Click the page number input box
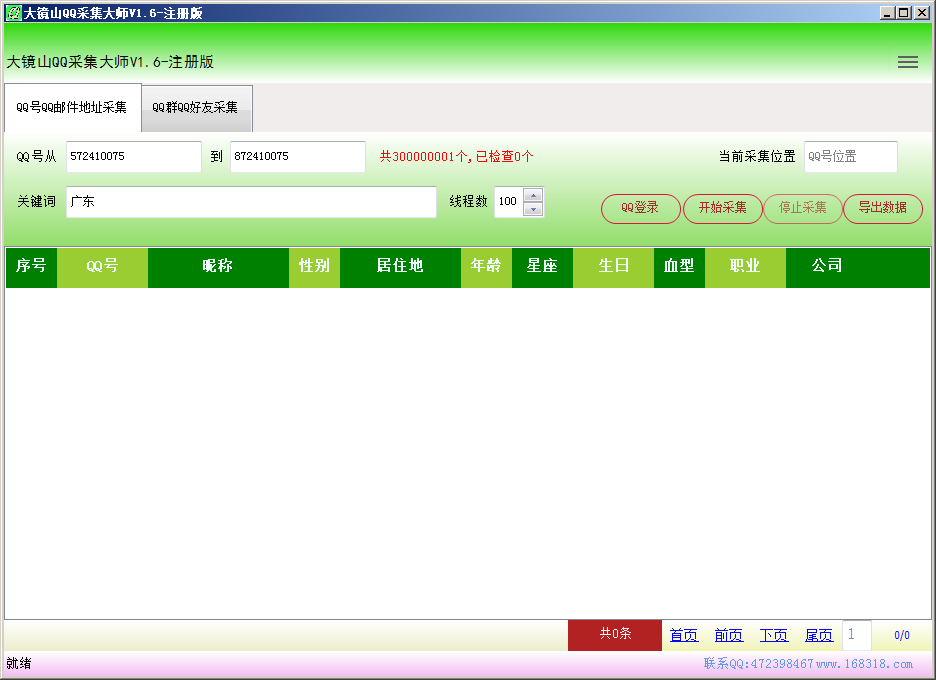This screenshot has height=680, width=936. [856, 635]
